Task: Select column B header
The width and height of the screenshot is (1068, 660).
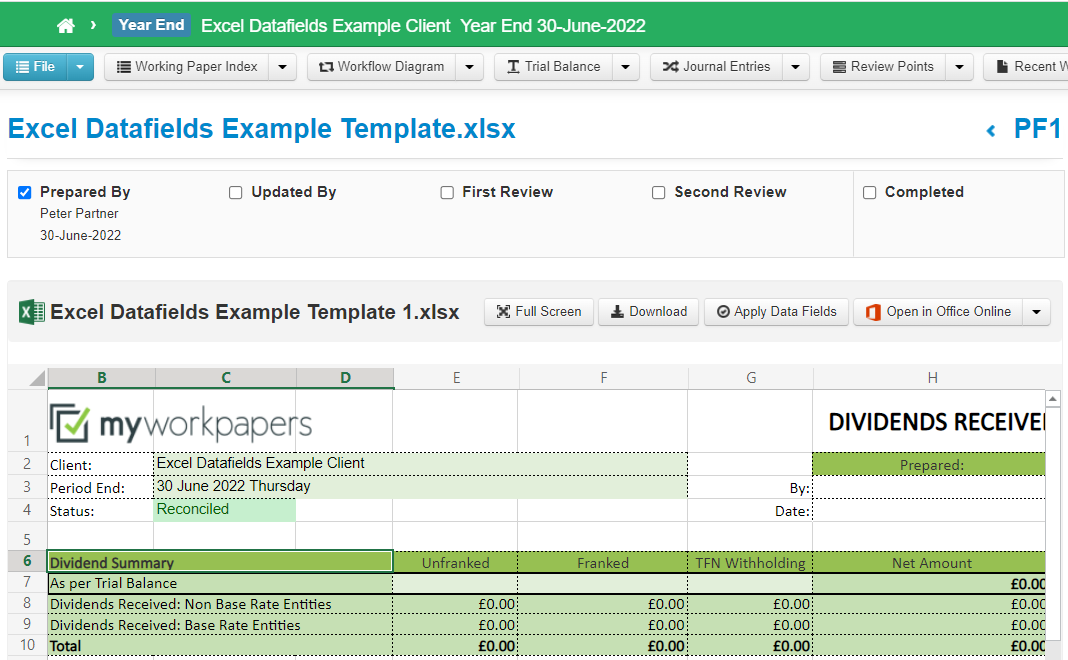Action: click(x=101, y=378)
